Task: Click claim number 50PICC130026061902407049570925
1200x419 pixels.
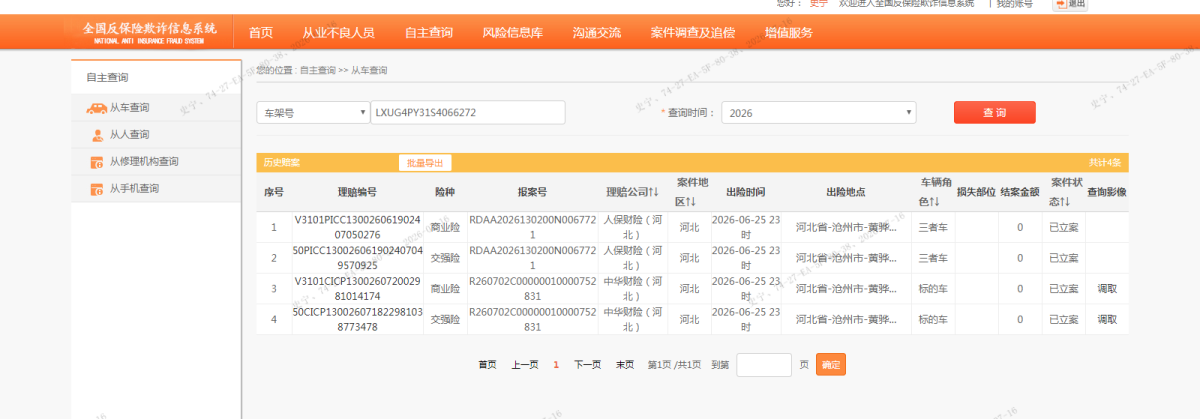Action: click(x=357, y=258)
